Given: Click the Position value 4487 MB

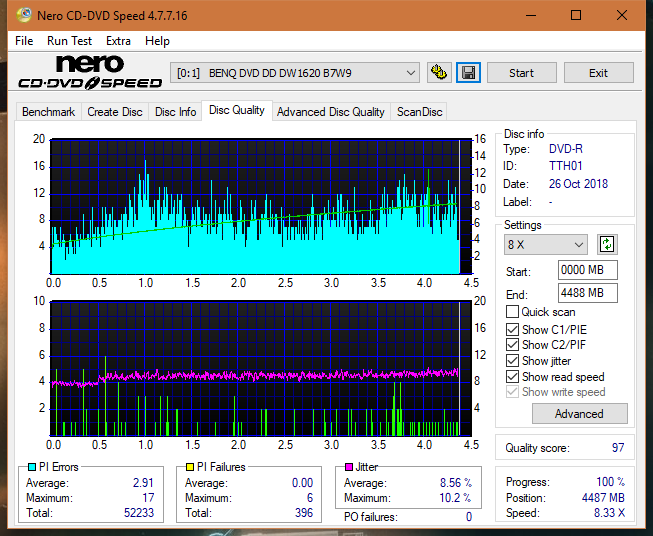Looking at the screenshot, I should (603, 498).
